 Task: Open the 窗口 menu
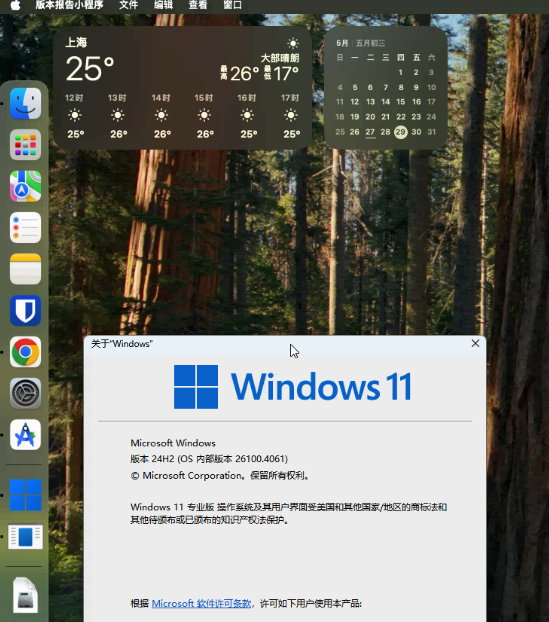[x=232, y=5]
